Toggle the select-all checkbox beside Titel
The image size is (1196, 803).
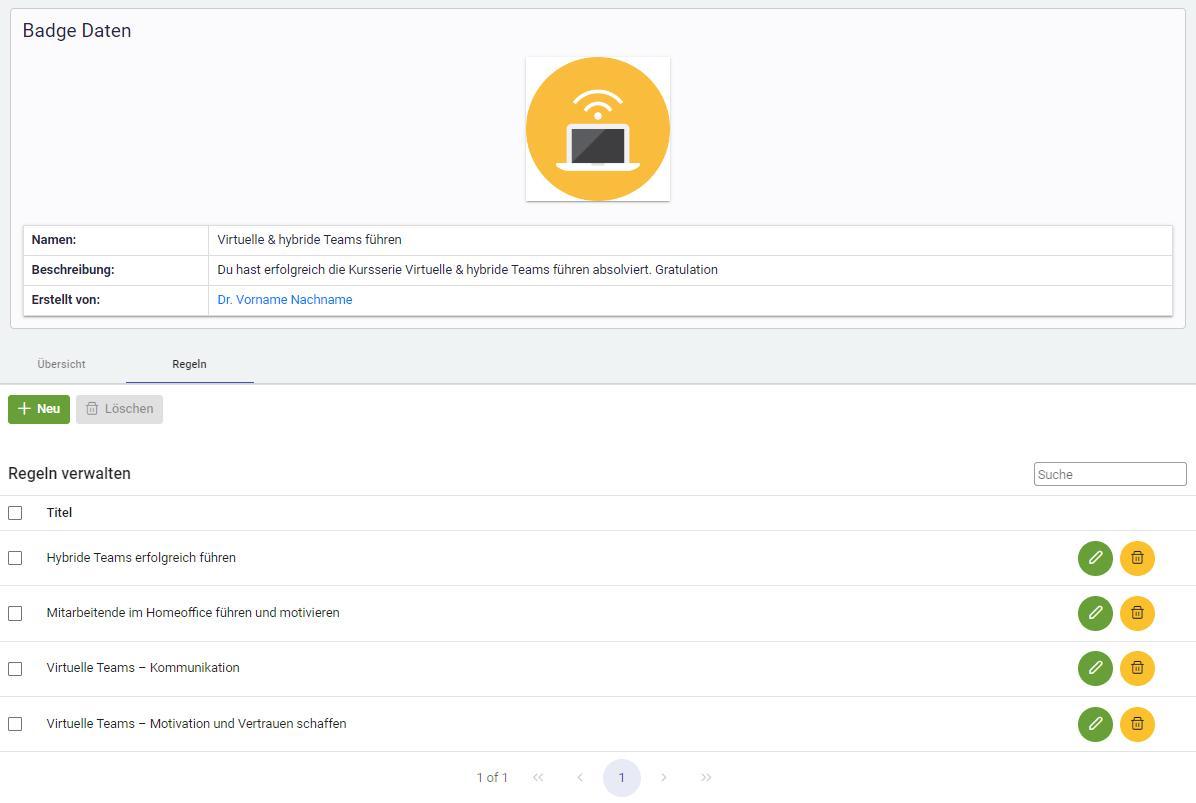coord(15,513)
